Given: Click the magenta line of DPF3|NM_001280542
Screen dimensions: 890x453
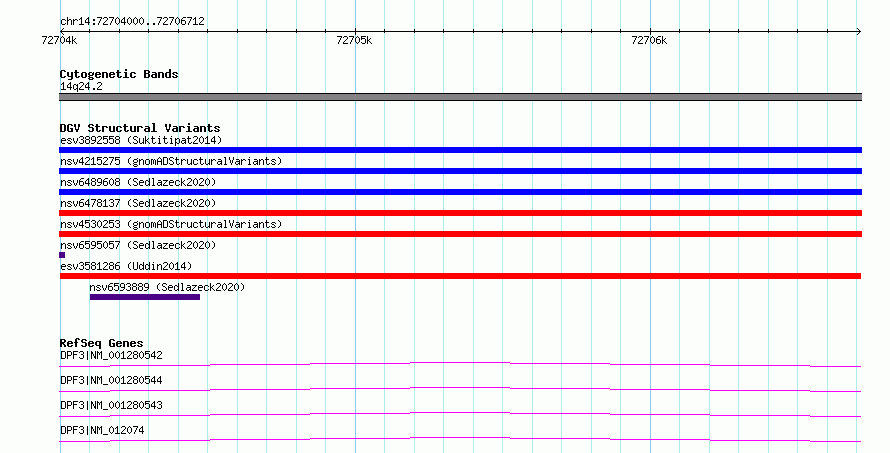Looking at the screenshot, I should tap(460, 364).
